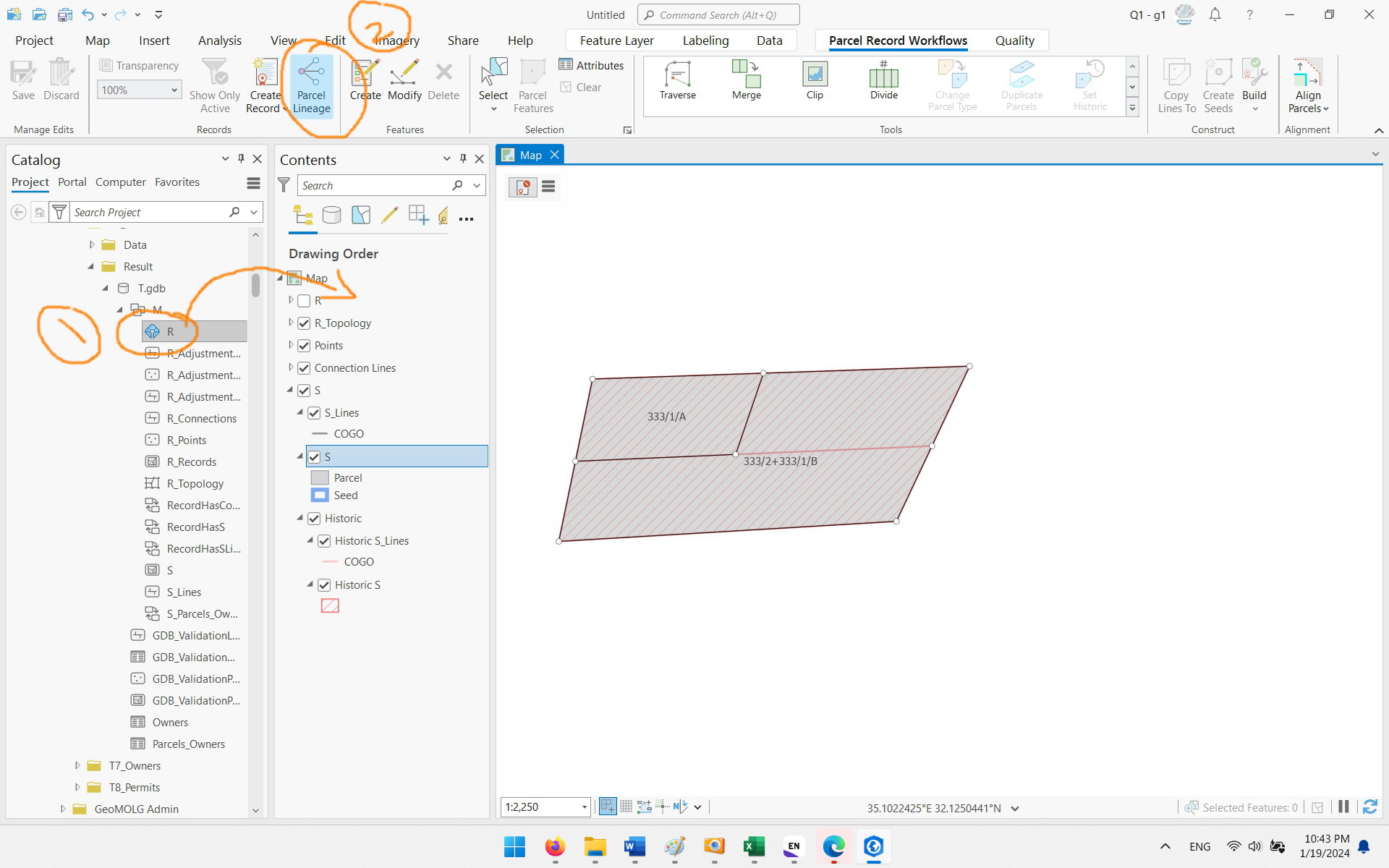Viewport: 1389px width, 868px height.
Task: Switch to the Quality ribbon tab
Action: tap(1014, 40)
